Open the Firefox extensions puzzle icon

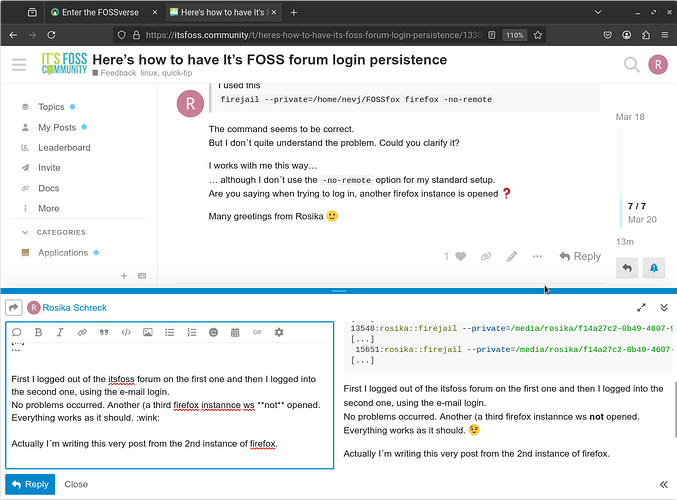point(646,35)
